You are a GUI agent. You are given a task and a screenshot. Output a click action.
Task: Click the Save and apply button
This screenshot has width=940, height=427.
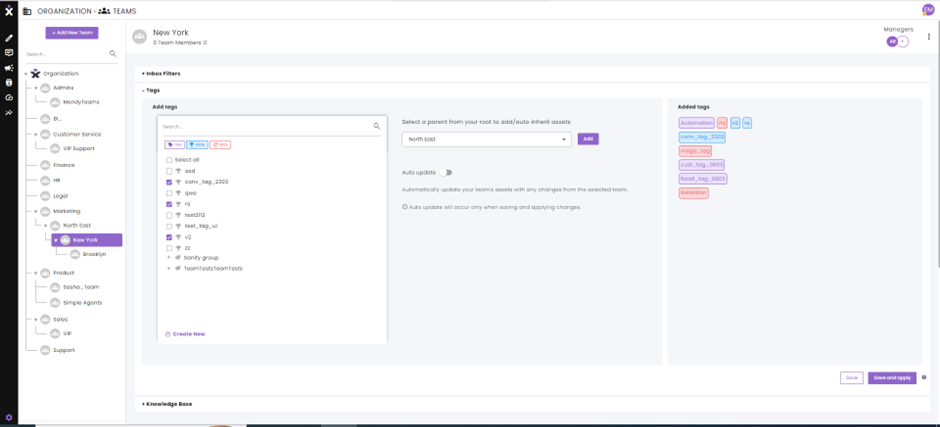tap(892, 378)
